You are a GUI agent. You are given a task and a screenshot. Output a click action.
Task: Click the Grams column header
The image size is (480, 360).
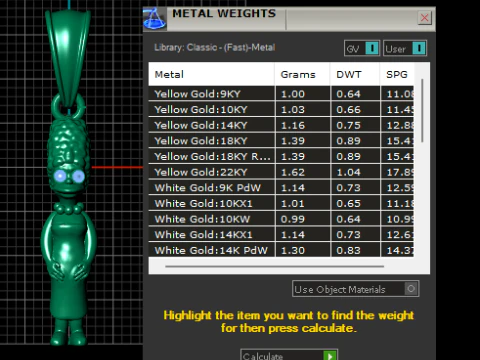tap(302, 74)
